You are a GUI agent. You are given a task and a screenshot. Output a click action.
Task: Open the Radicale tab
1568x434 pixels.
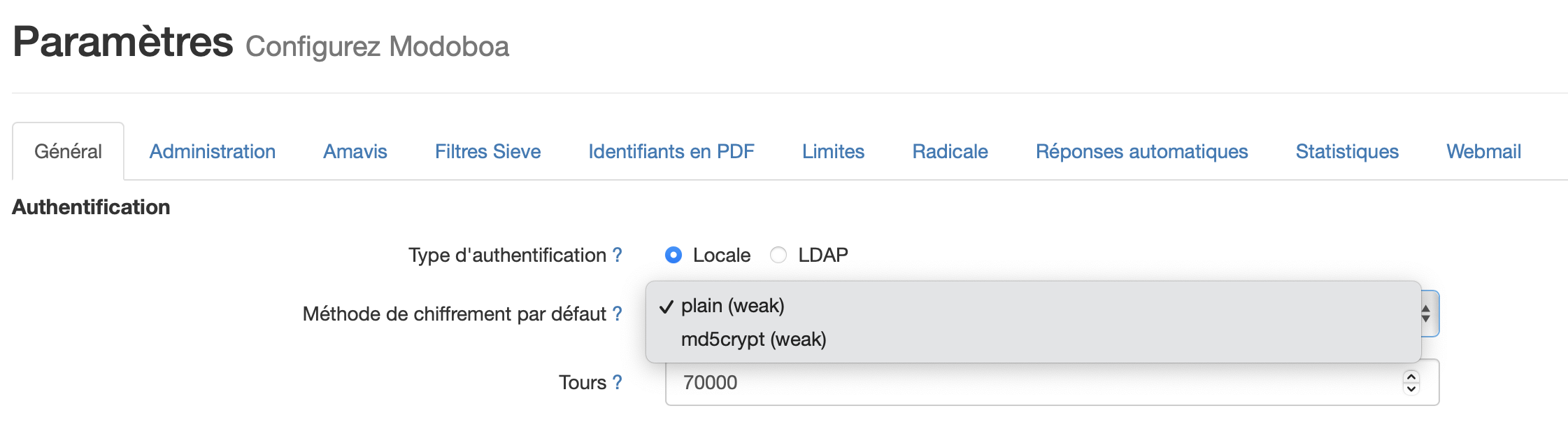point(950,151)
